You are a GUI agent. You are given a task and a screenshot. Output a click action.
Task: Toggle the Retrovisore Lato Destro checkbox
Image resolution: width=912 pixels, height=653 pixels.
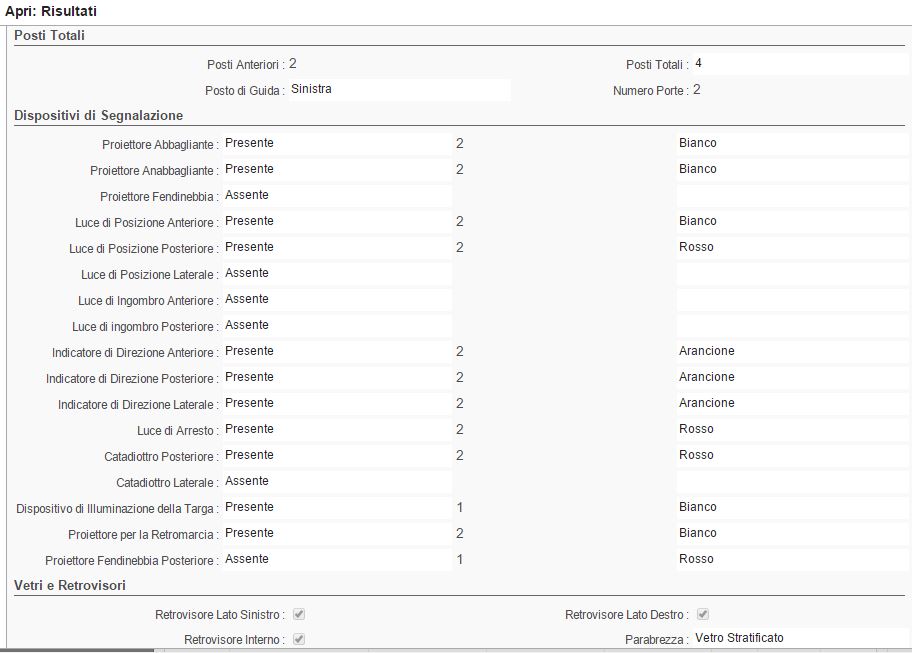[x=703, y=614]
